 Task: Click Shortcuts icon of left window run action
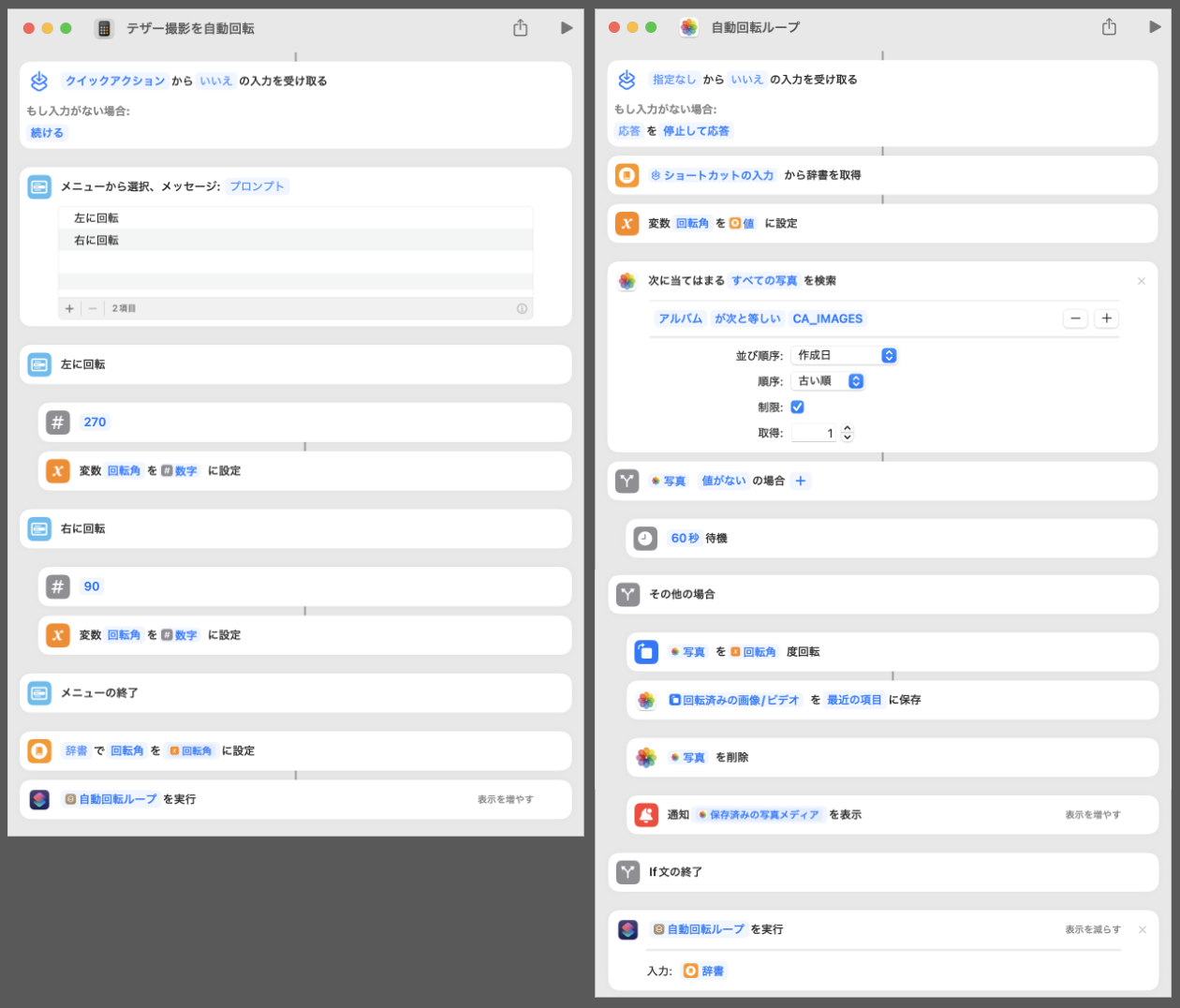point(39,800)
